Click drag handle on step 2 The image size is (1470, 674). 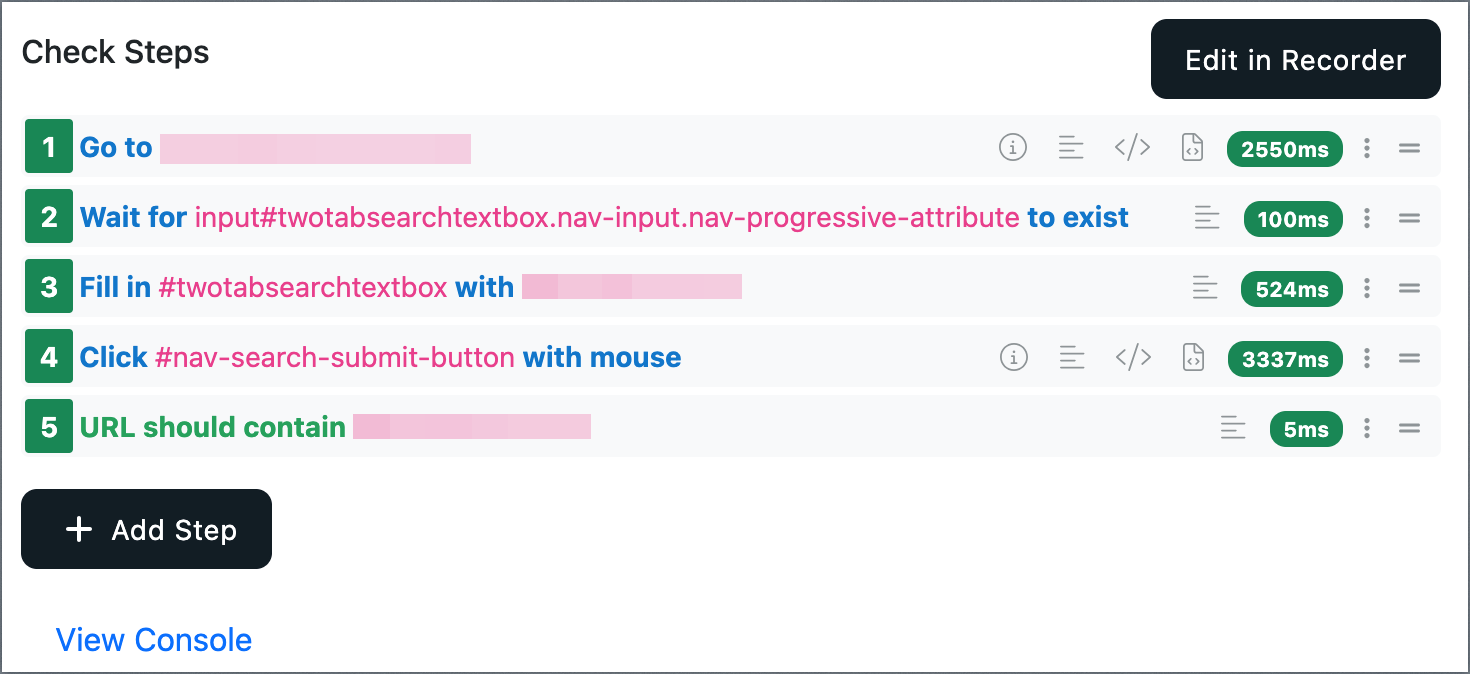point(1409,218)
